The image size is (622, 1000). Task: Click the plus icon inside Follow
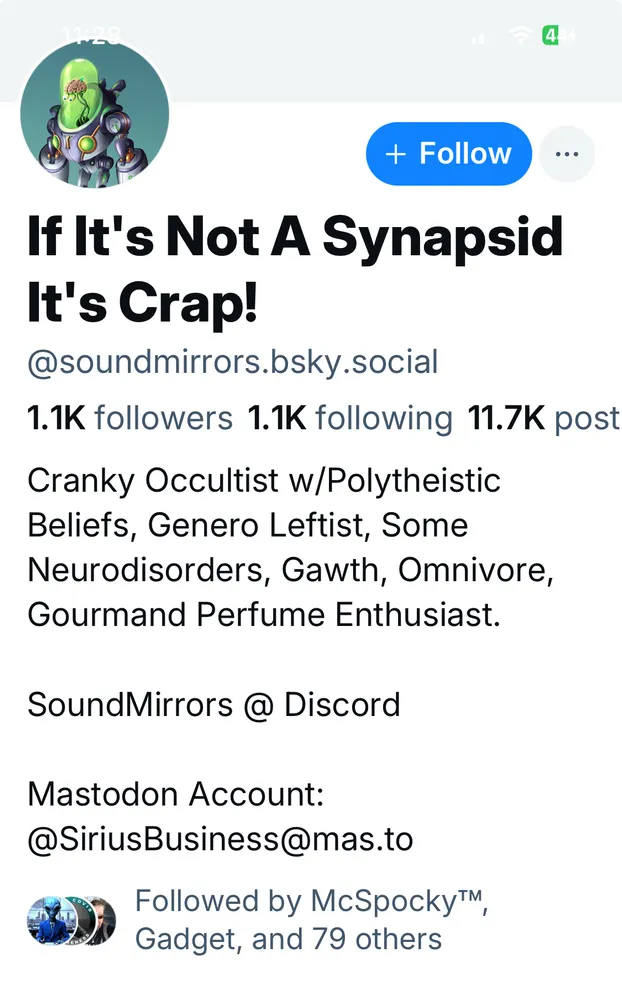coord(396,154)
